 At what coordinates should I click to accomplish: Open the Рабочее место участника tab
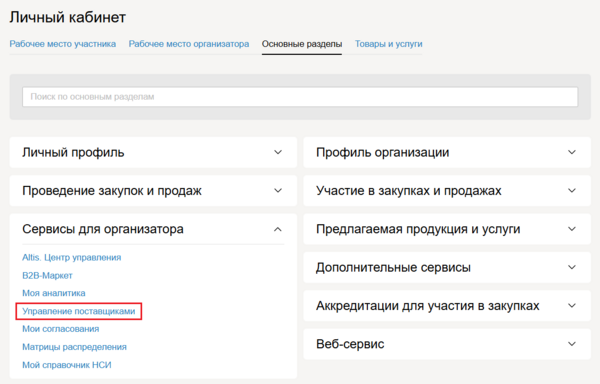coord(63,44)
